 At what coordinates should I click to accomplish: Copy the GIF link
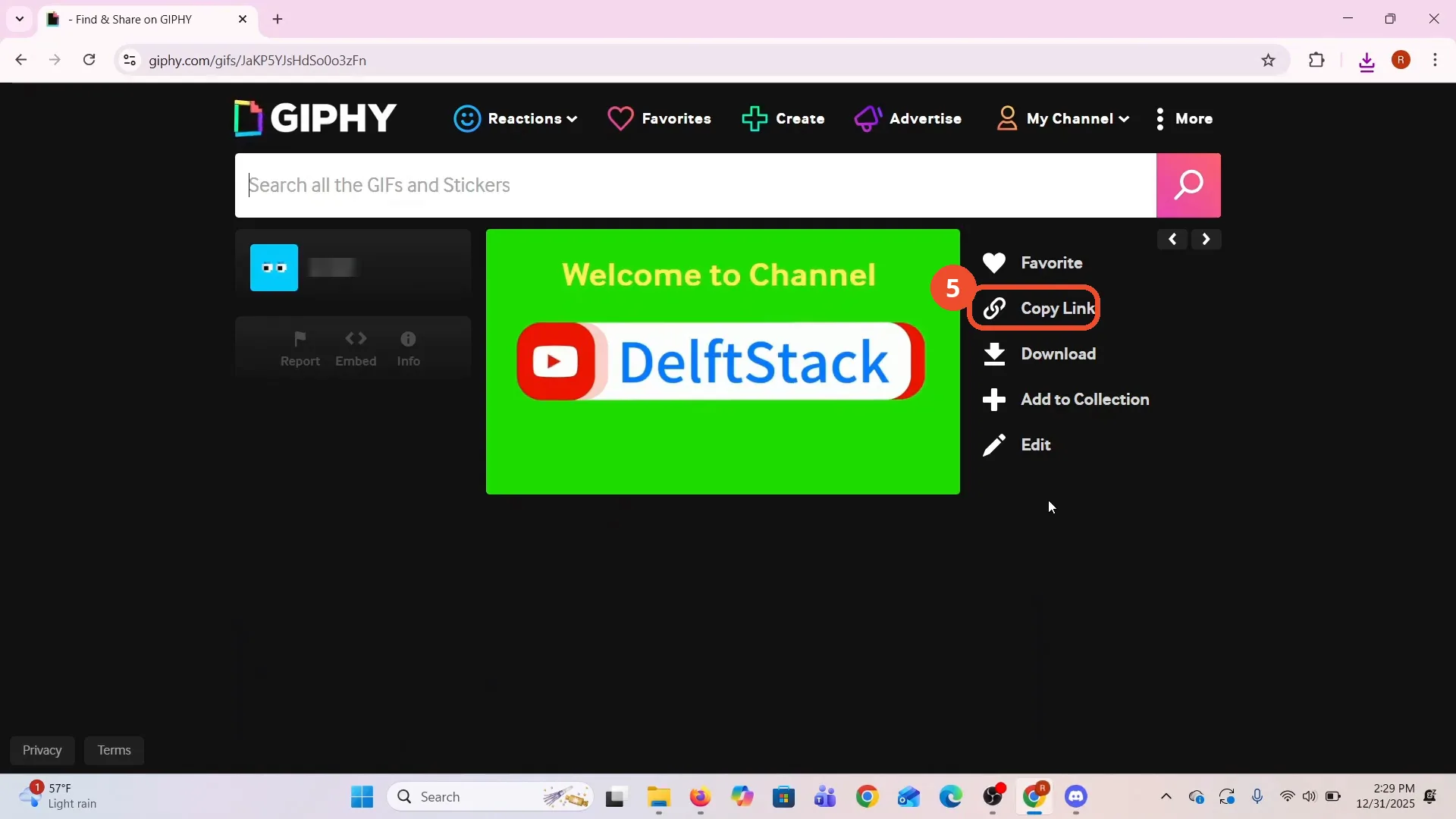(1038, 308)
